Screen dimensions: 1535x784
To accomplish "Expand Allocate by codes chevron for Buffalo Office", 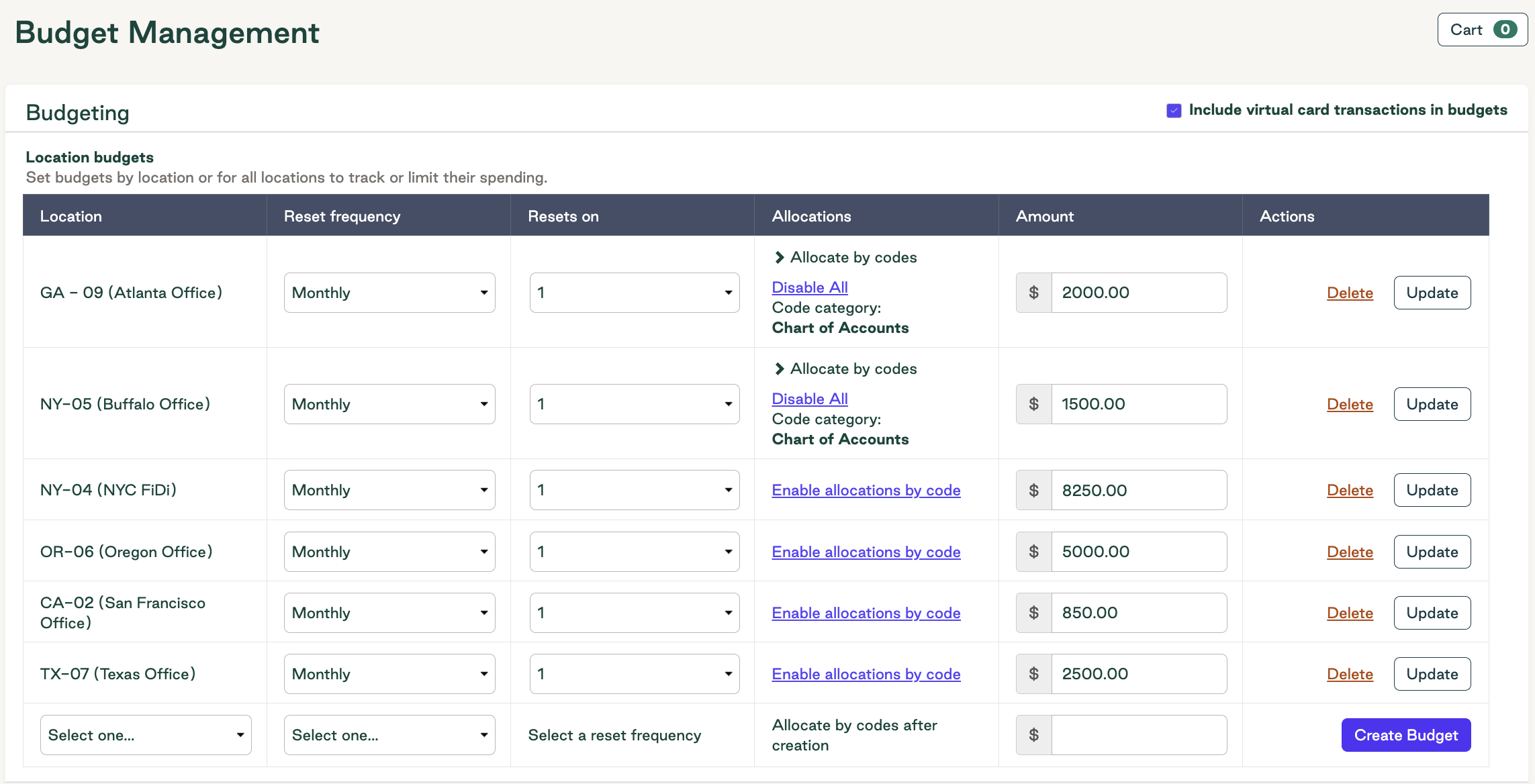I will (779, 369).
